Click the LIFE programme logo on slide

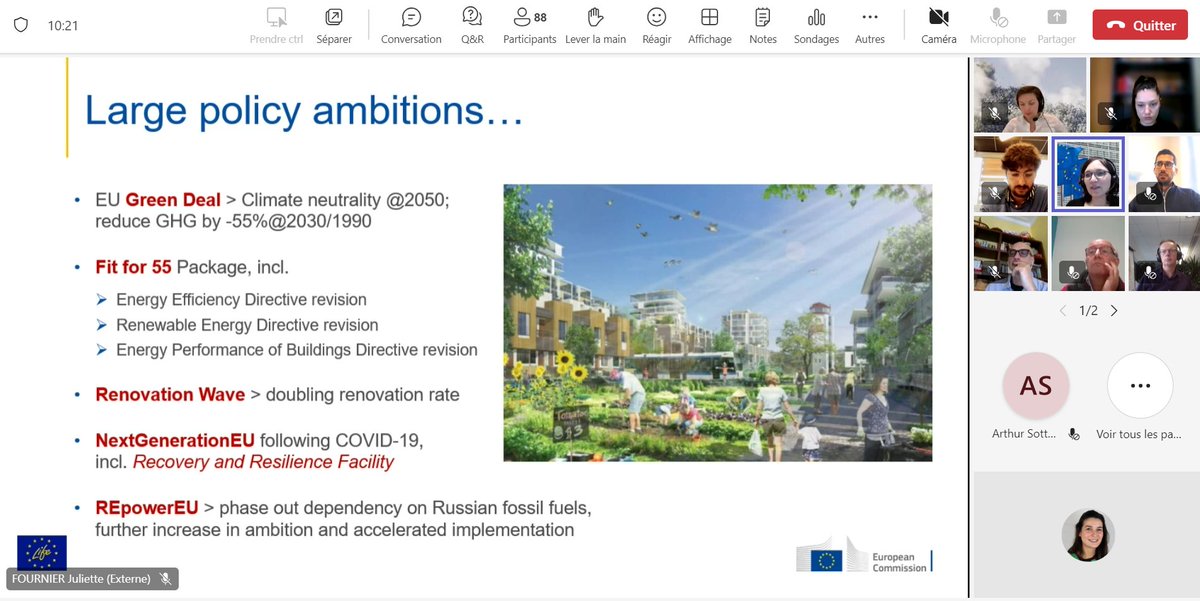click(x=42, y=552)
